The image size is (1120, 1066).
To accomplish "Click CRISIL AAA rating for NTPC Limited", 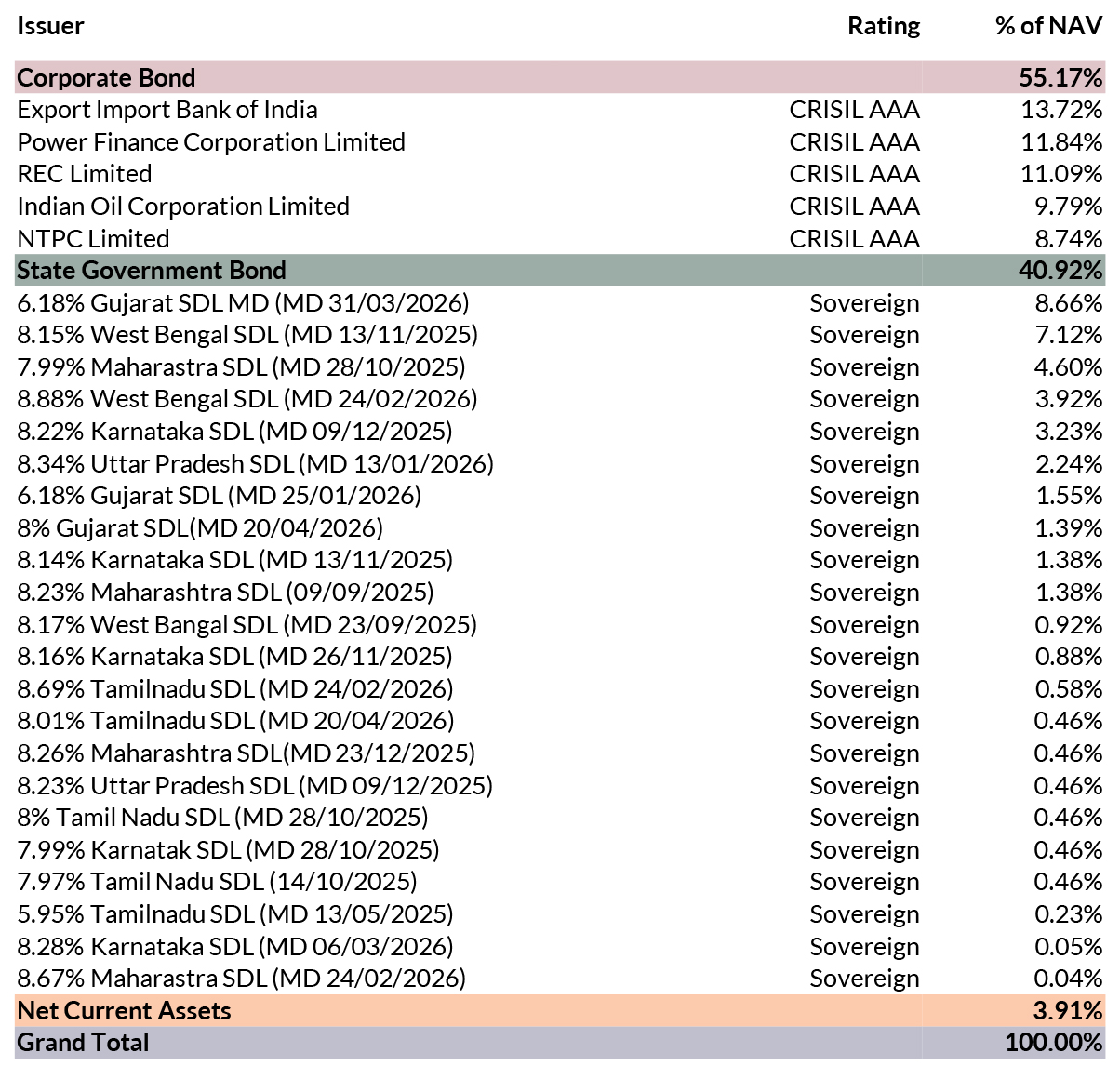I will 854,238.
